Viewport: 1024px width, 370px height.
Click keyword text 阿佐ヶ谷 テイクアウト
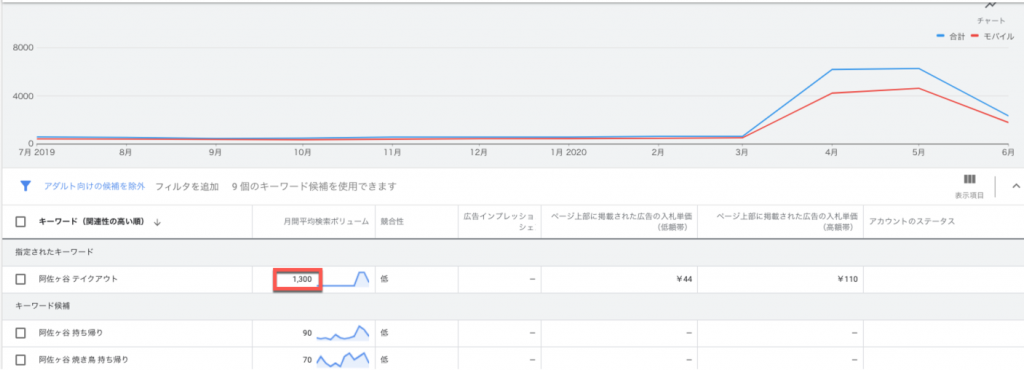(x=78, y=279)
